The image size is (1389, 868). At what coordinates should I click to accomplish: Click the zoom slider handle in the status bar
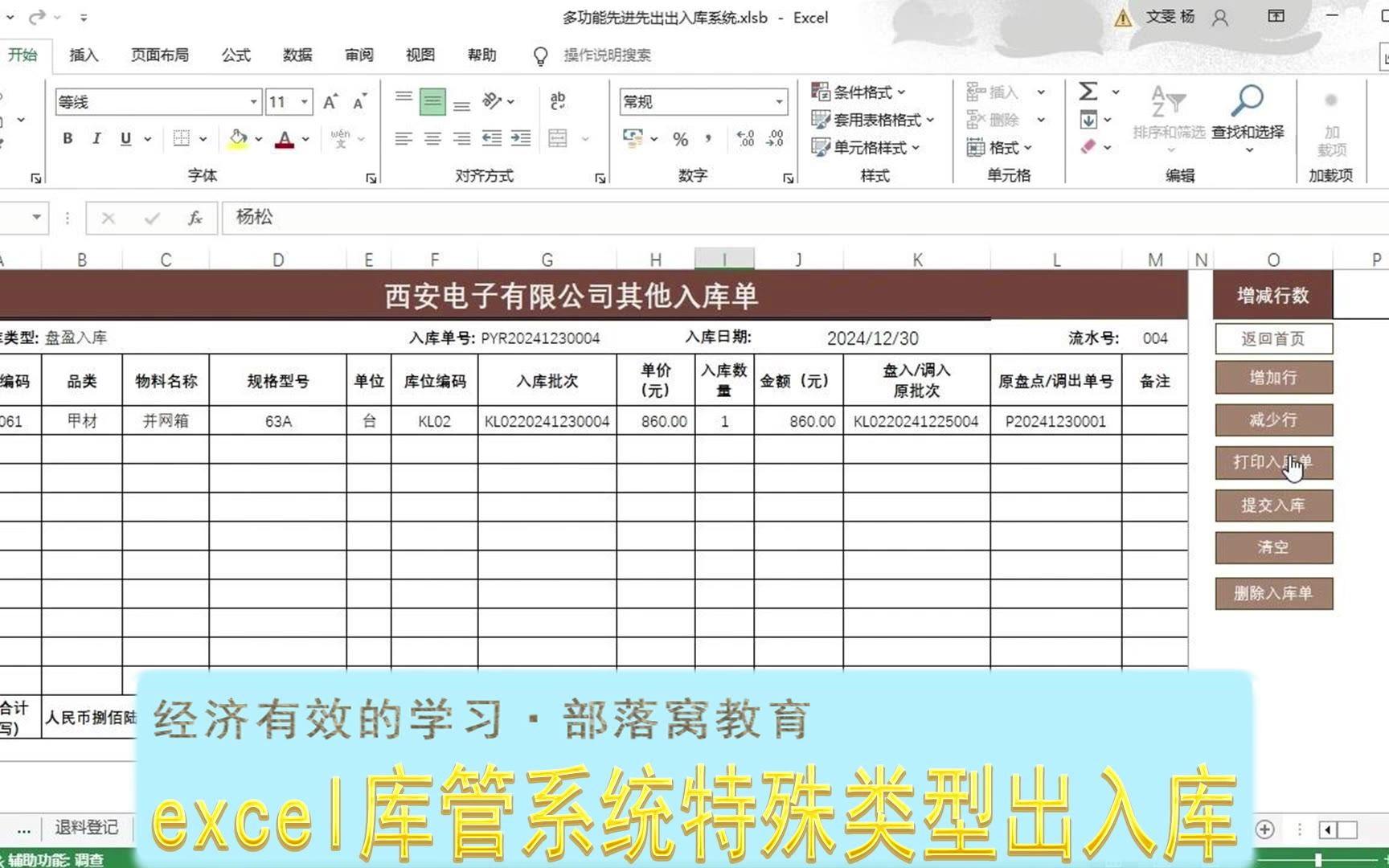click(1318, 859)
